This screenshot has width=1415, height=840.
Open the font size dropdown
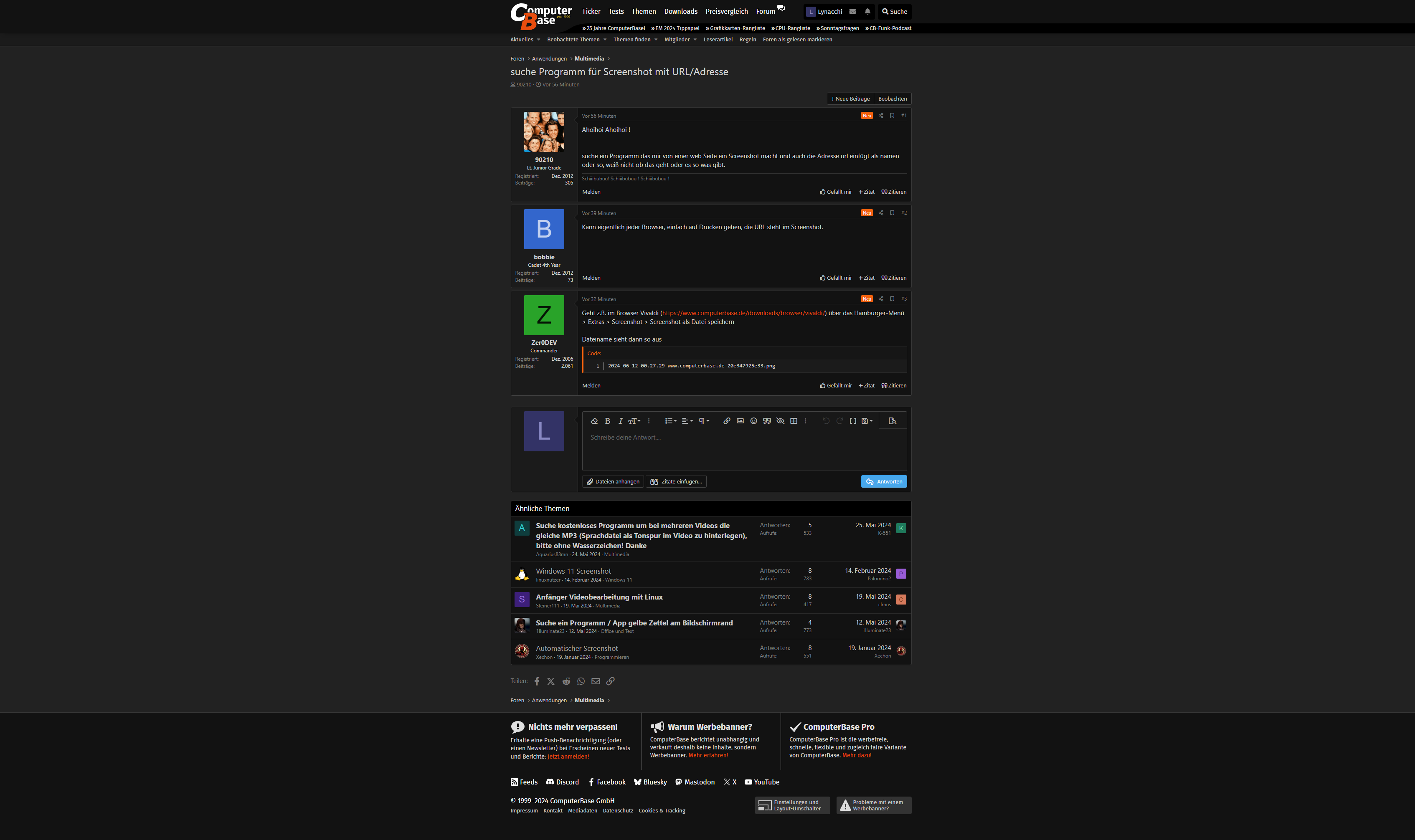pyautogui.click(x=634, y=420)
